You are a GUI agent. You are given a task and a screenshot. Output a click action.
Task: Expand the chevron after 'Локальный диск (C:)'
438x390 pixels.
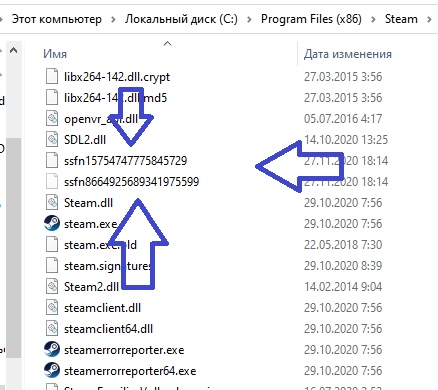tap(249, 20)
